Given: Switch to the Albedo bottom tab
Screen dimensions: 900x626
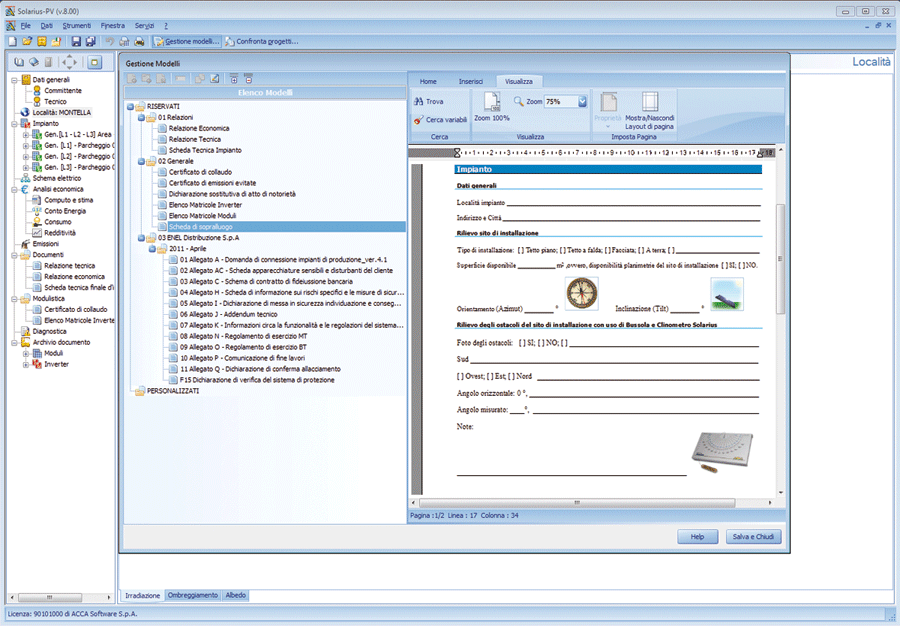Looking at the screenshot, I should click(235, 596).
